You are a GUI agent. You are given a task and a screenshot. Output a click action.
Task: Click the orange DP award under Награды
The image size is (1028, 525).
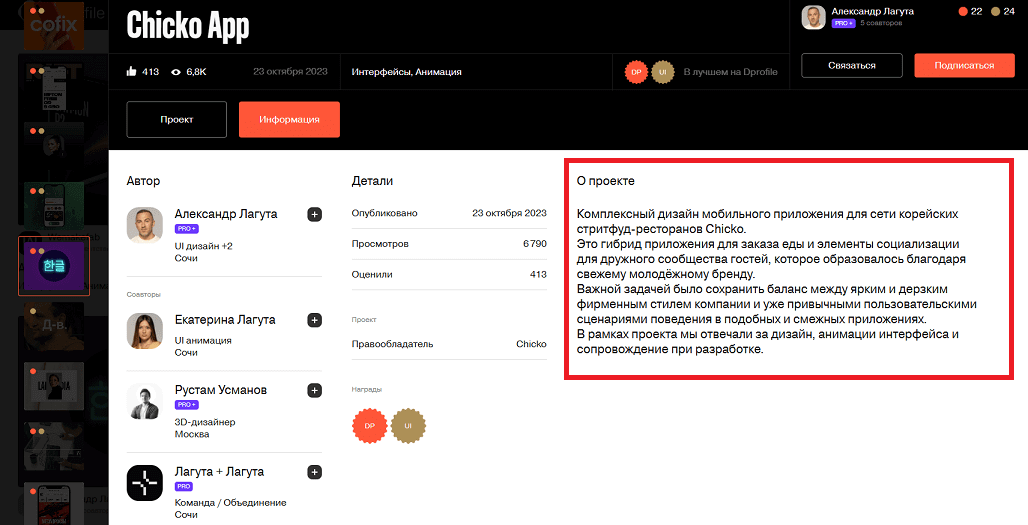click(370, 426)
